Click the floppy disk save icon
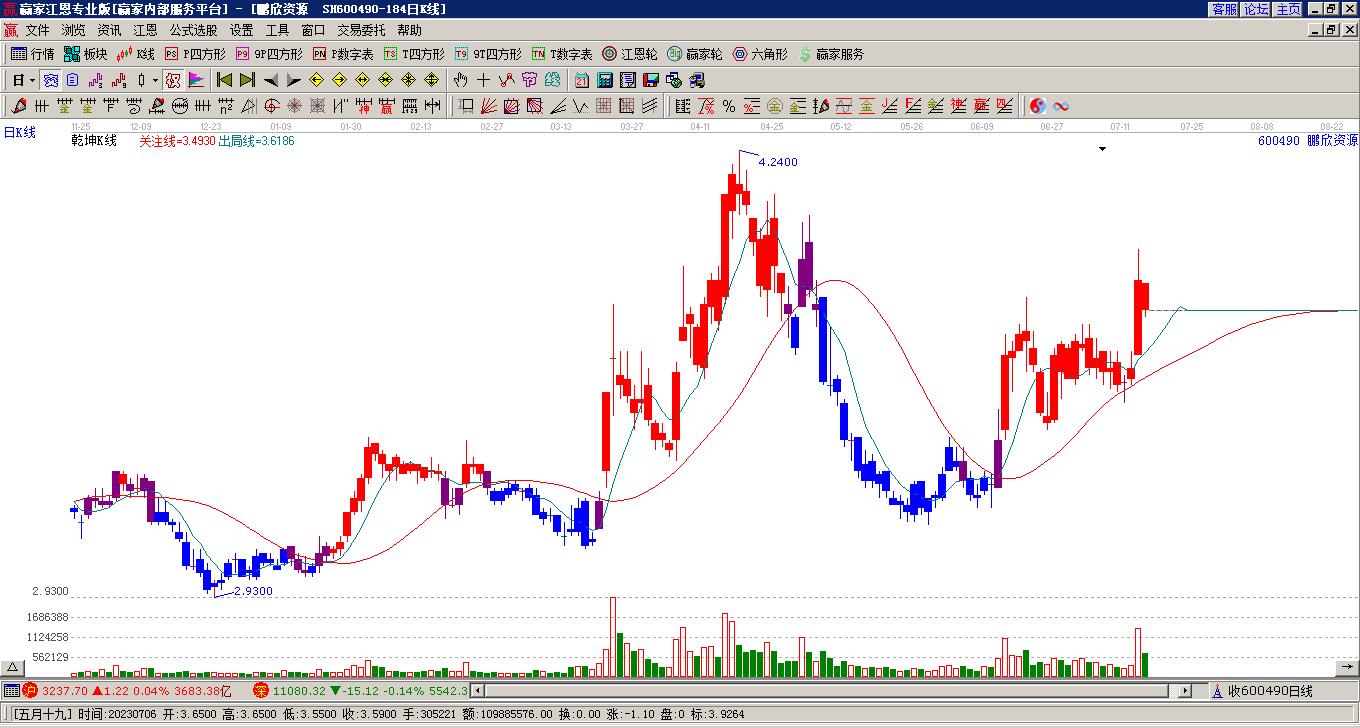 651,80
